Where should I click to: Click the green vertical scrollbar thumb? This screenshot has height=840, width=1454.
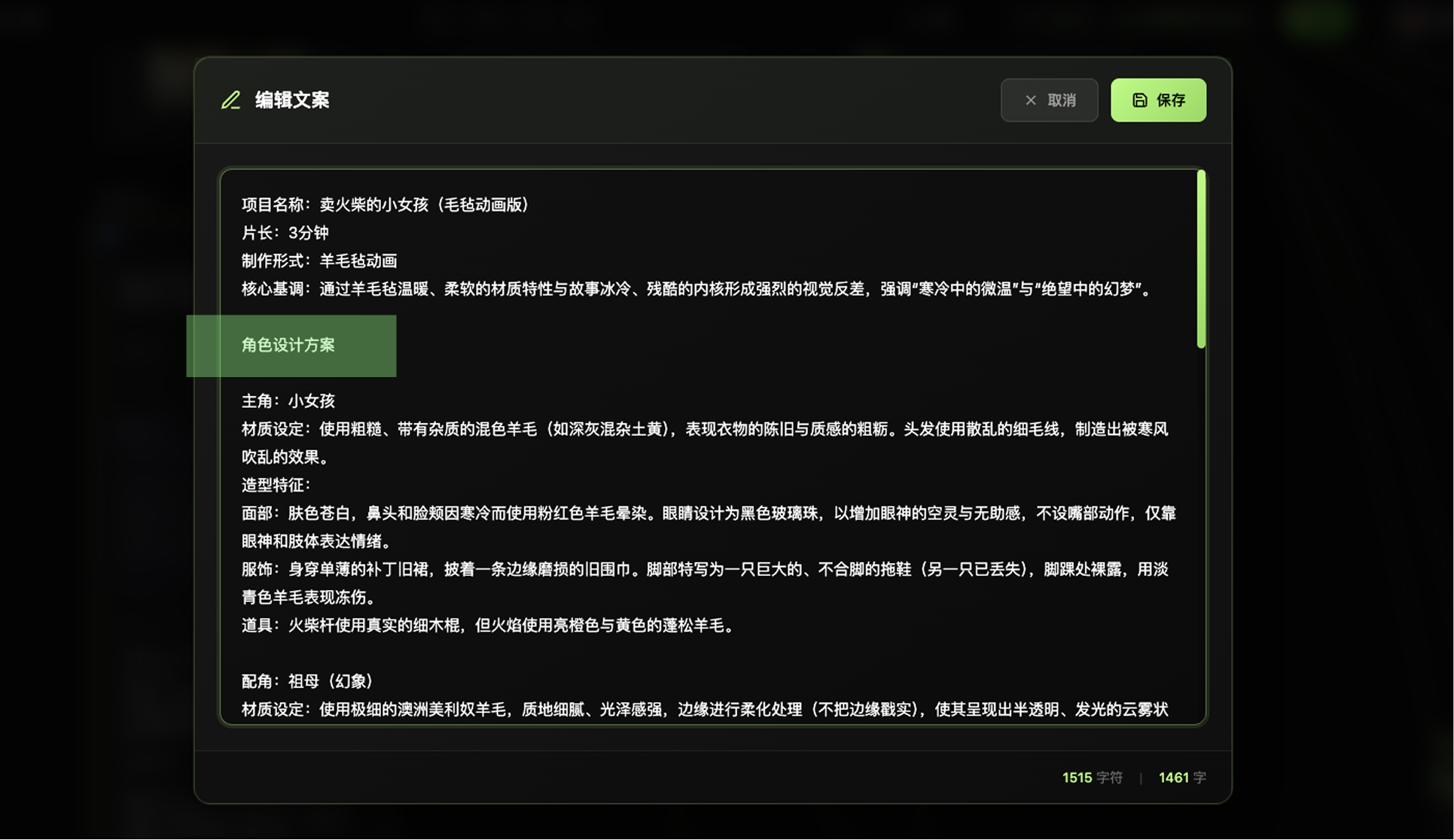click(1200, 259)
